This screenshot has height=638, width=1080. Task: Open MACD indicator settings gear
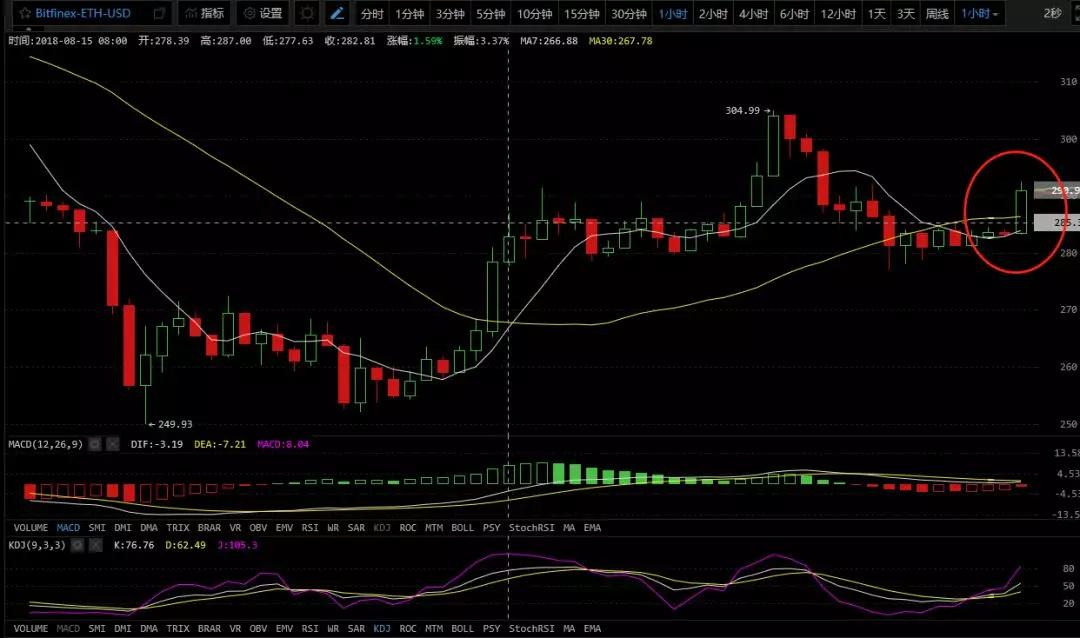tap(94, 444)
